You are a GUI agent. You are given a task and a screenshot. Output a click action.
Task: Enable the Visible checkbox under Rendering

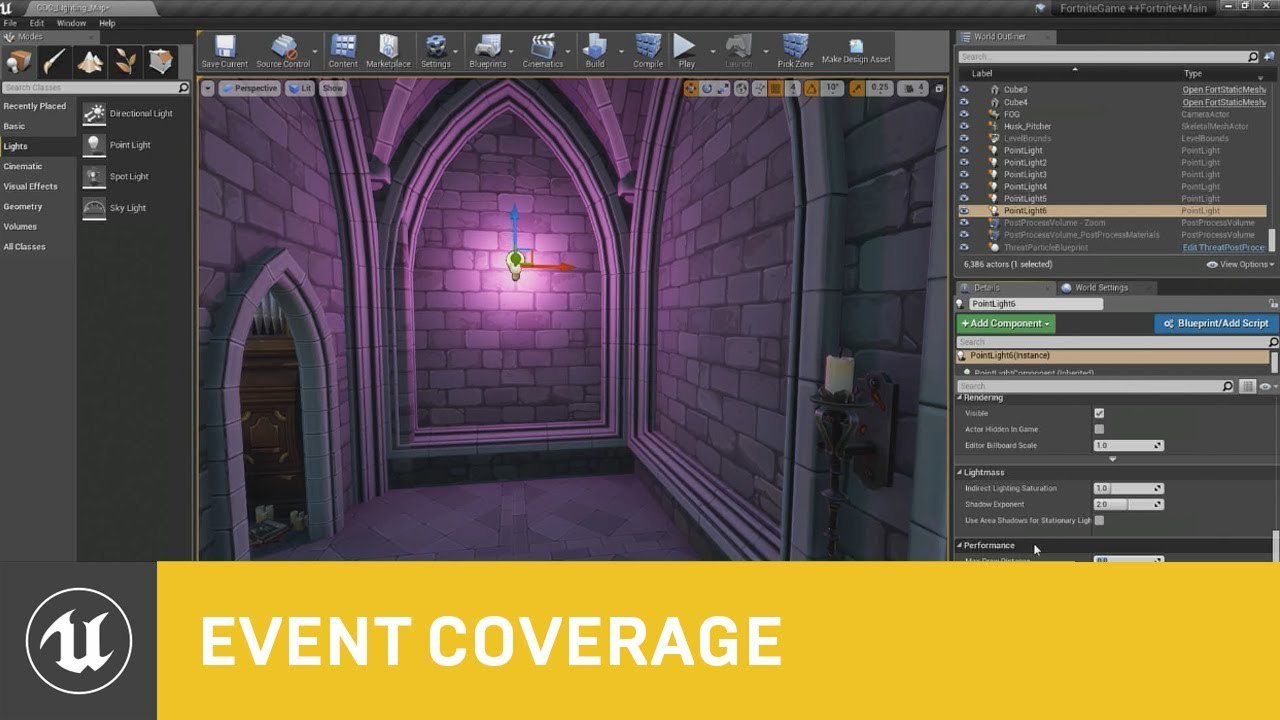[x=1099, y=413]
